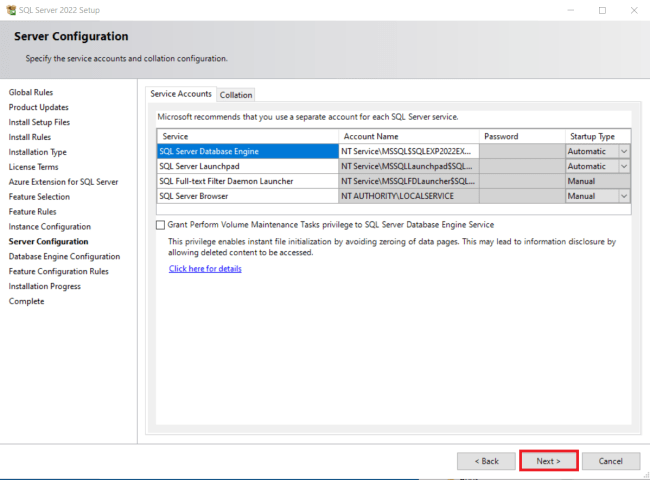
Task: Select SQL Full-text Filter Daemon Launcher row
Action: tap(248, 181)
